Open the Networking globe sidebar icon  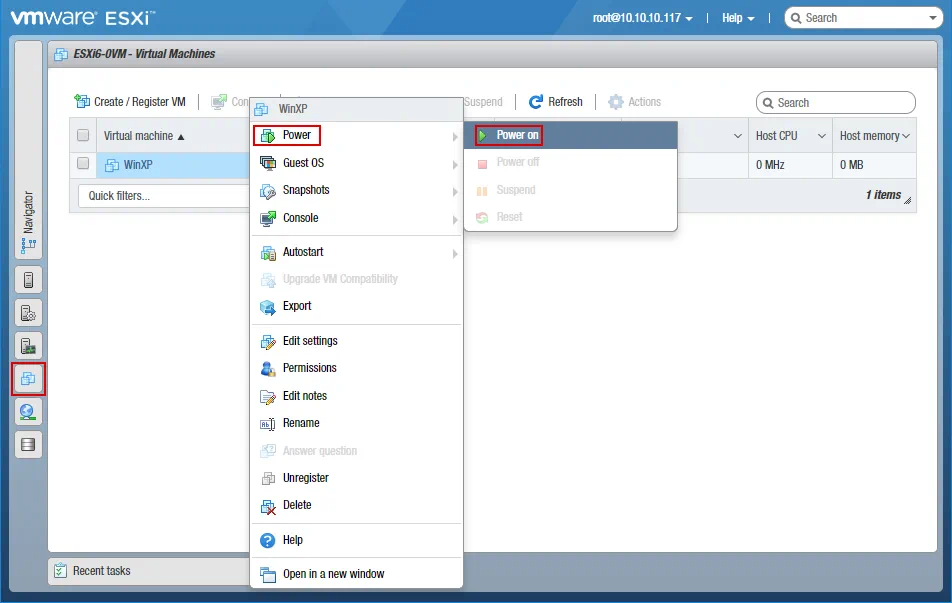(28, 412)
